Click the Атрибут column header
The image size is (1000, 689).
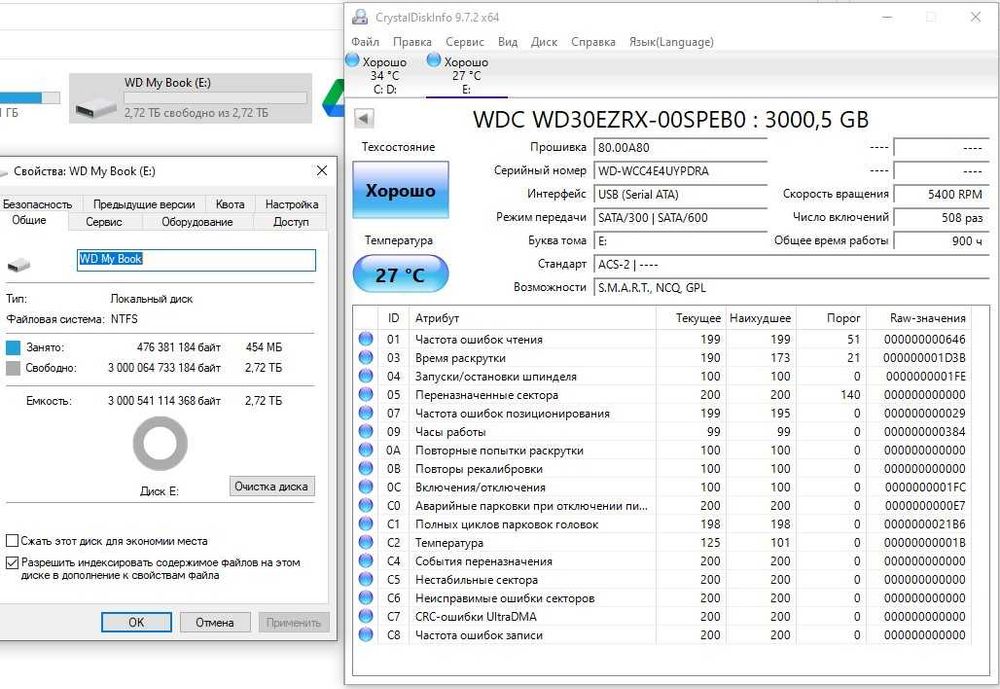[533, 318]
